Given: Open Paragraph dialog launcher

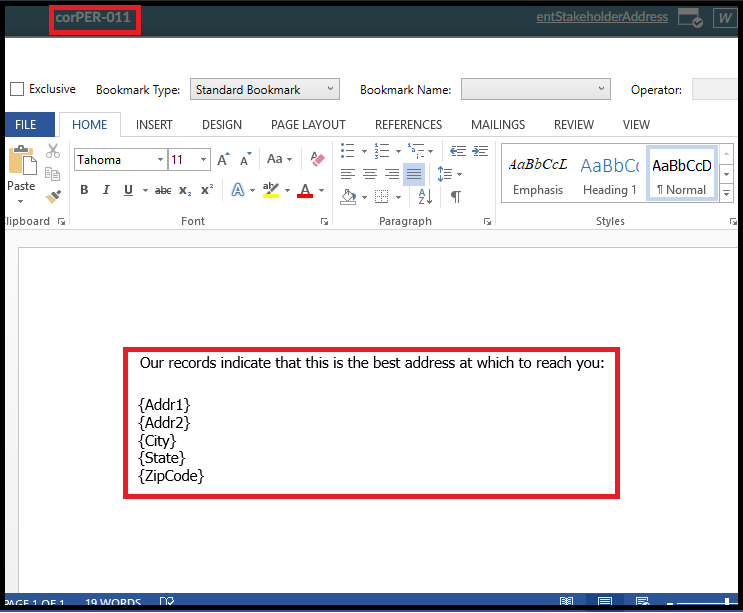Looking at the screenshot, I should click(x=487, y=222).
